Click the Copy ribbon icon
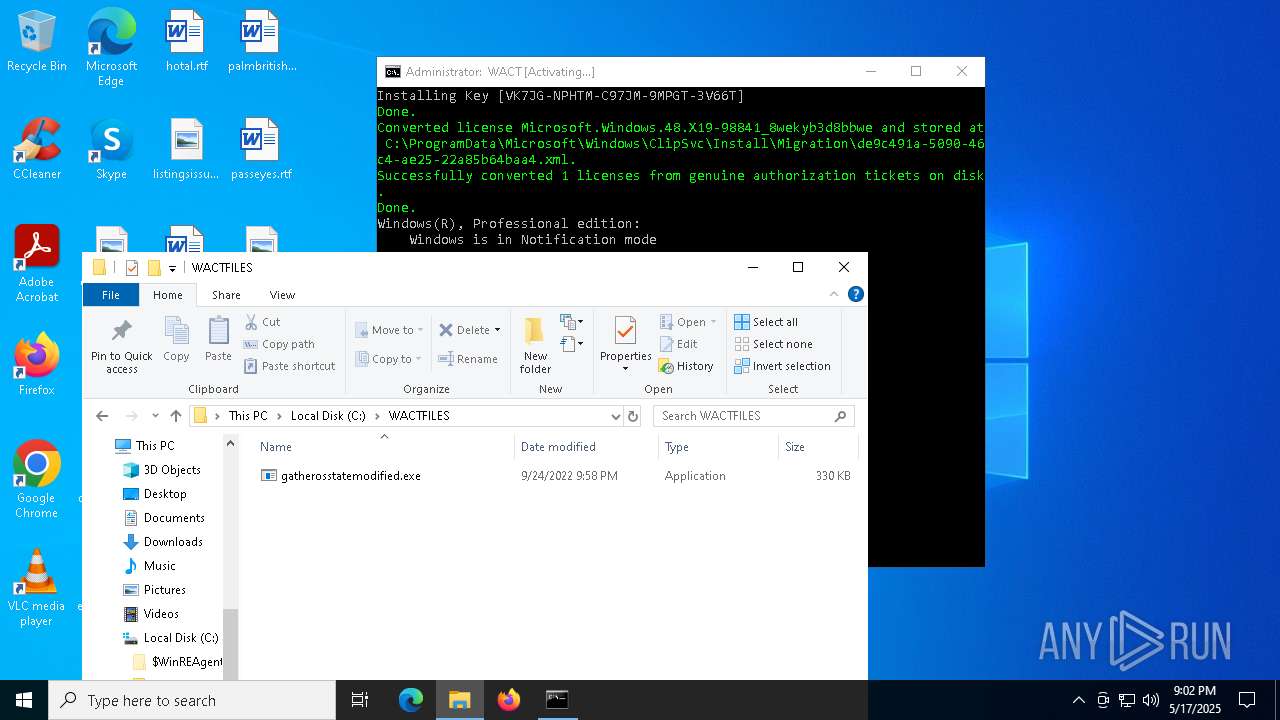 tap(176, 339)
